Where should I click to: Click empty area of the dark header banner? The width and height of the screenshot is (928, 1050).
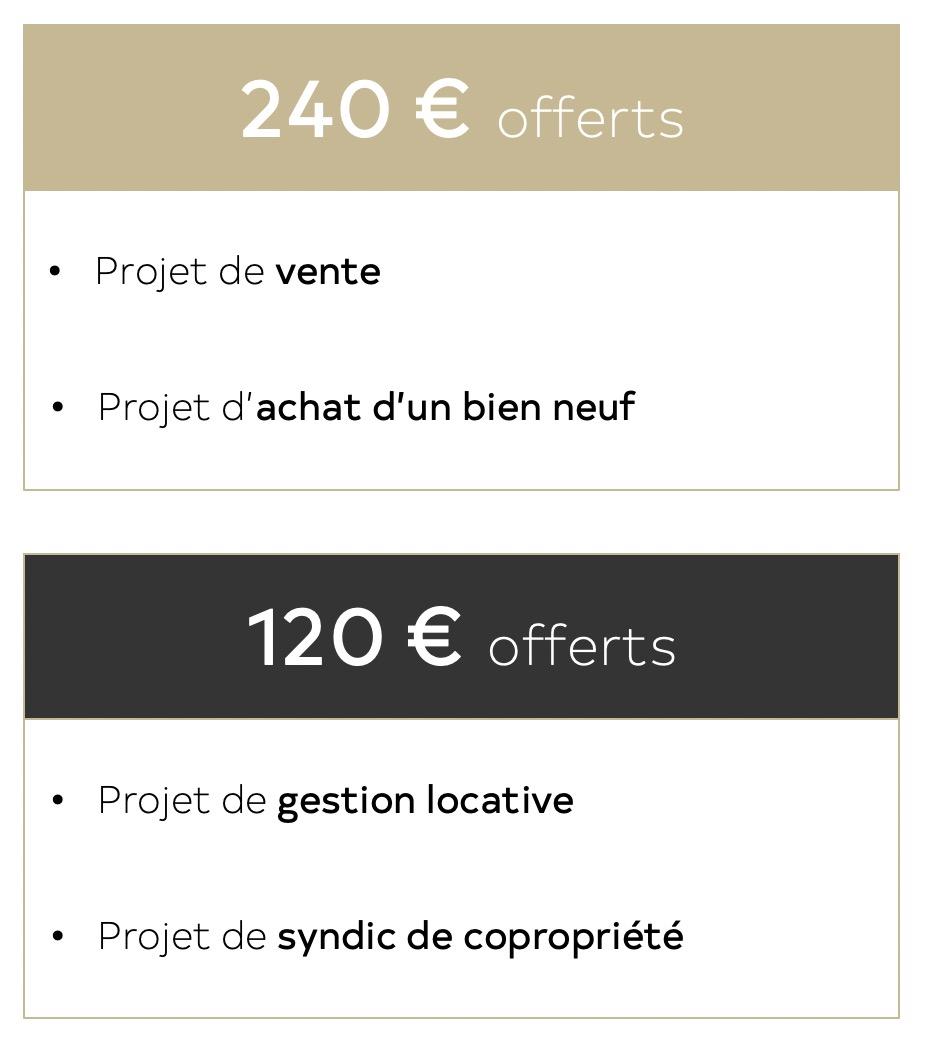click(790, 636)
